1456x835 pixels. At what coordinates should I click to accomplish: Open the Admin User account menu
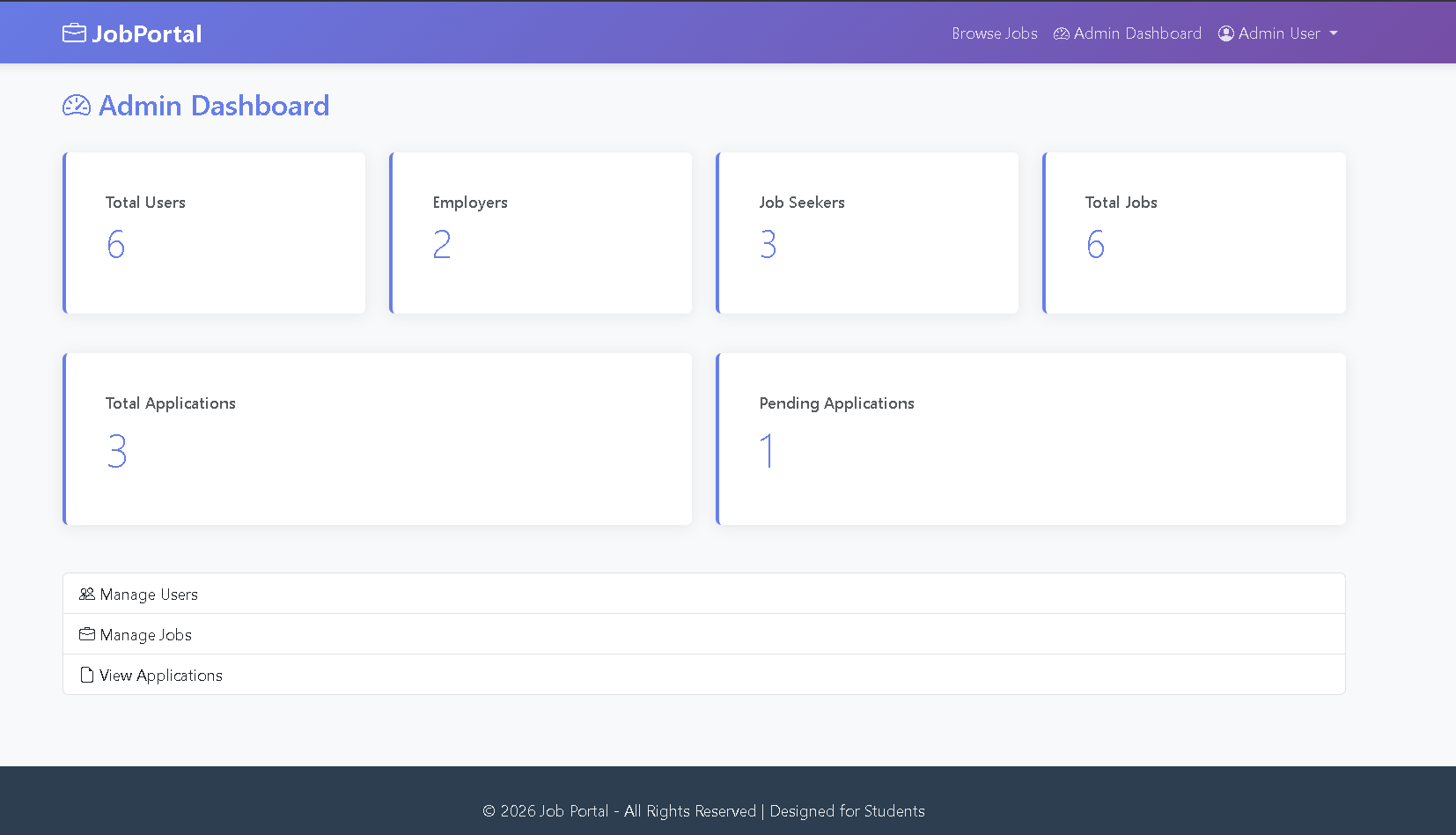point(1278,33)
